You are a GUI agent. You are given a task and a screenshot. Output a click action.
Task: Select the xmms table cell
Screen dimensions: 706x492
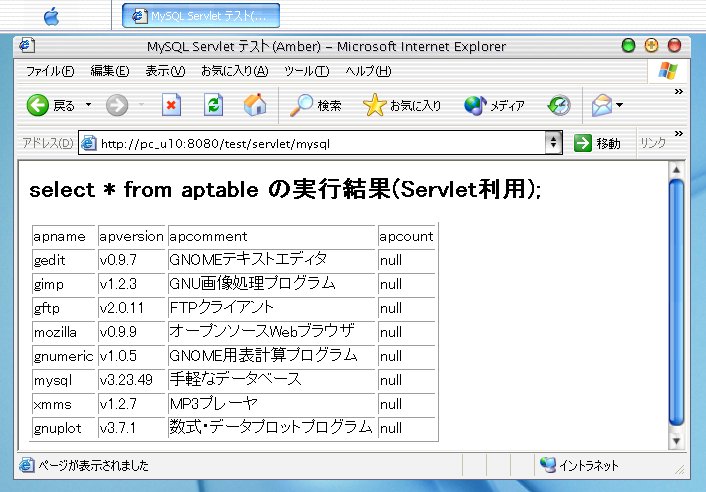pos(63,404)
